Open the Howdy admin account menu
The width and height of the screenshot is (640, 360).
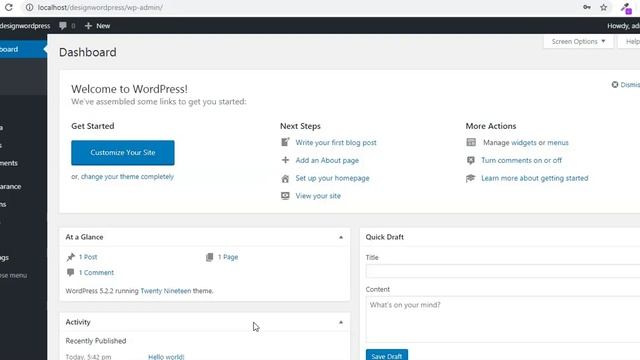[623, 26]
